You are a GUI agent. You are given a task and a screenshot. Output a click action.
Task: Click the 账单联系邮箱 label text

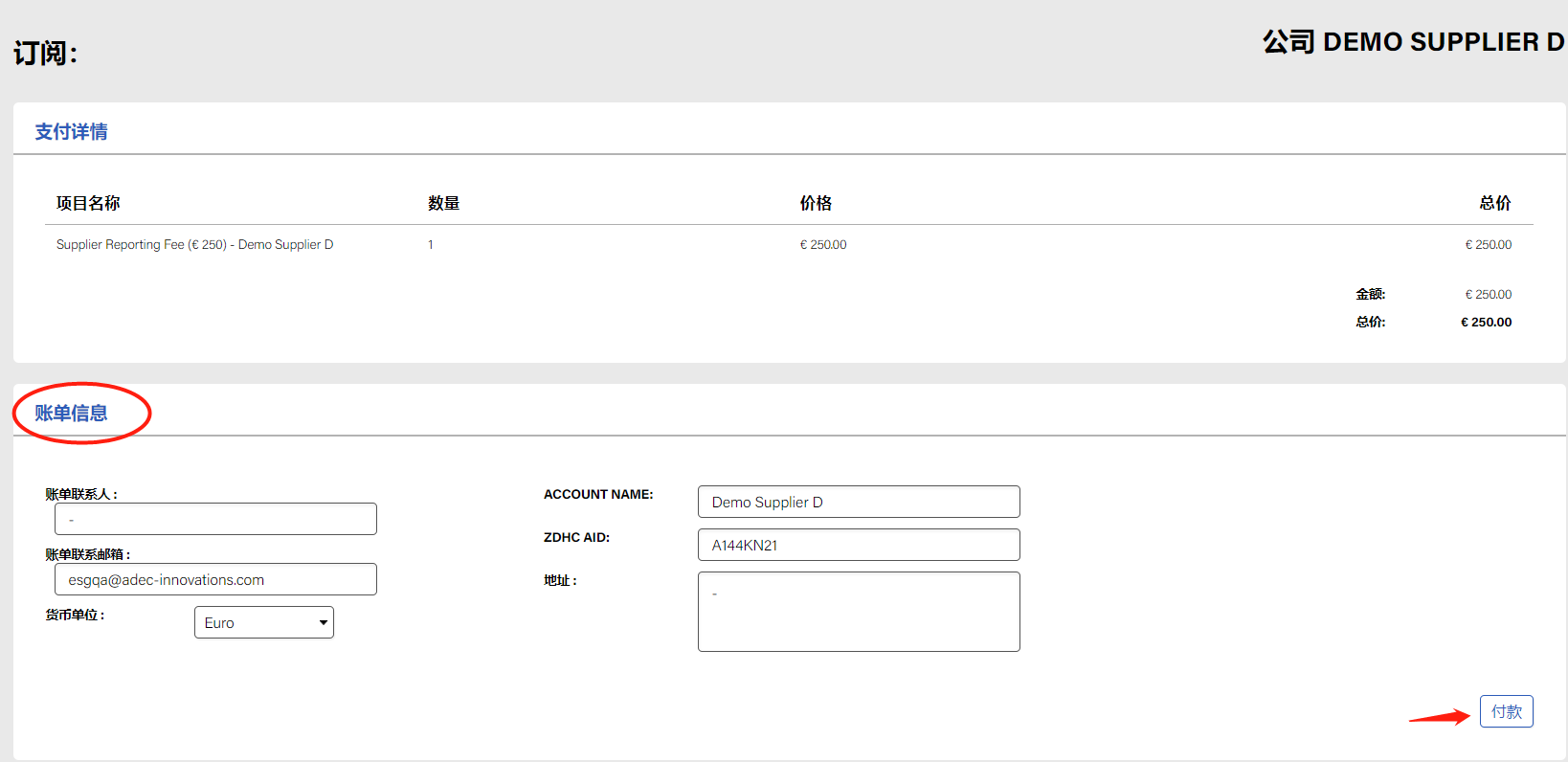87,554
